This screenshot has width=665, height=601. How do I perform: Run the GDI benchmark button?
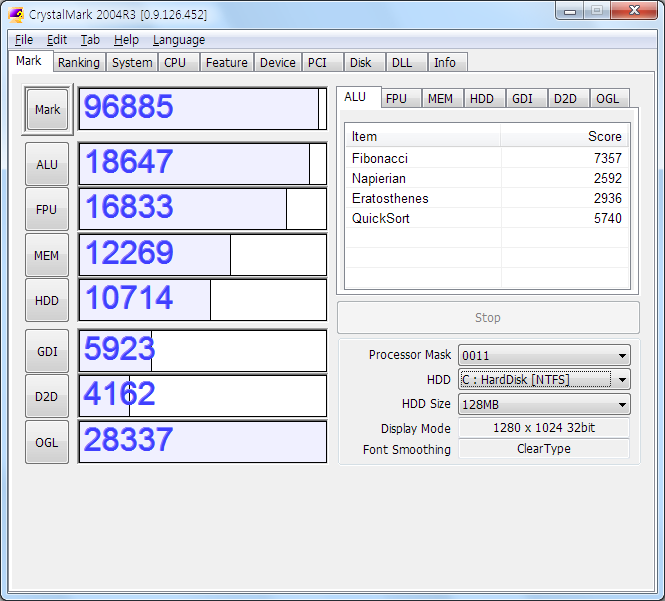(x=47, y=351)
